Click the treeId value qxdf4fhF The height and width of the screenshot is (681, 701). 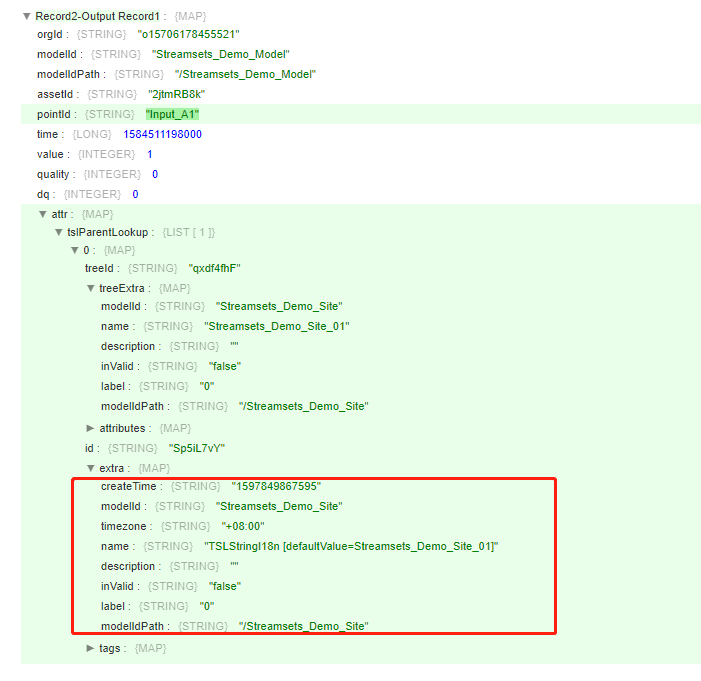pos(215,269)
